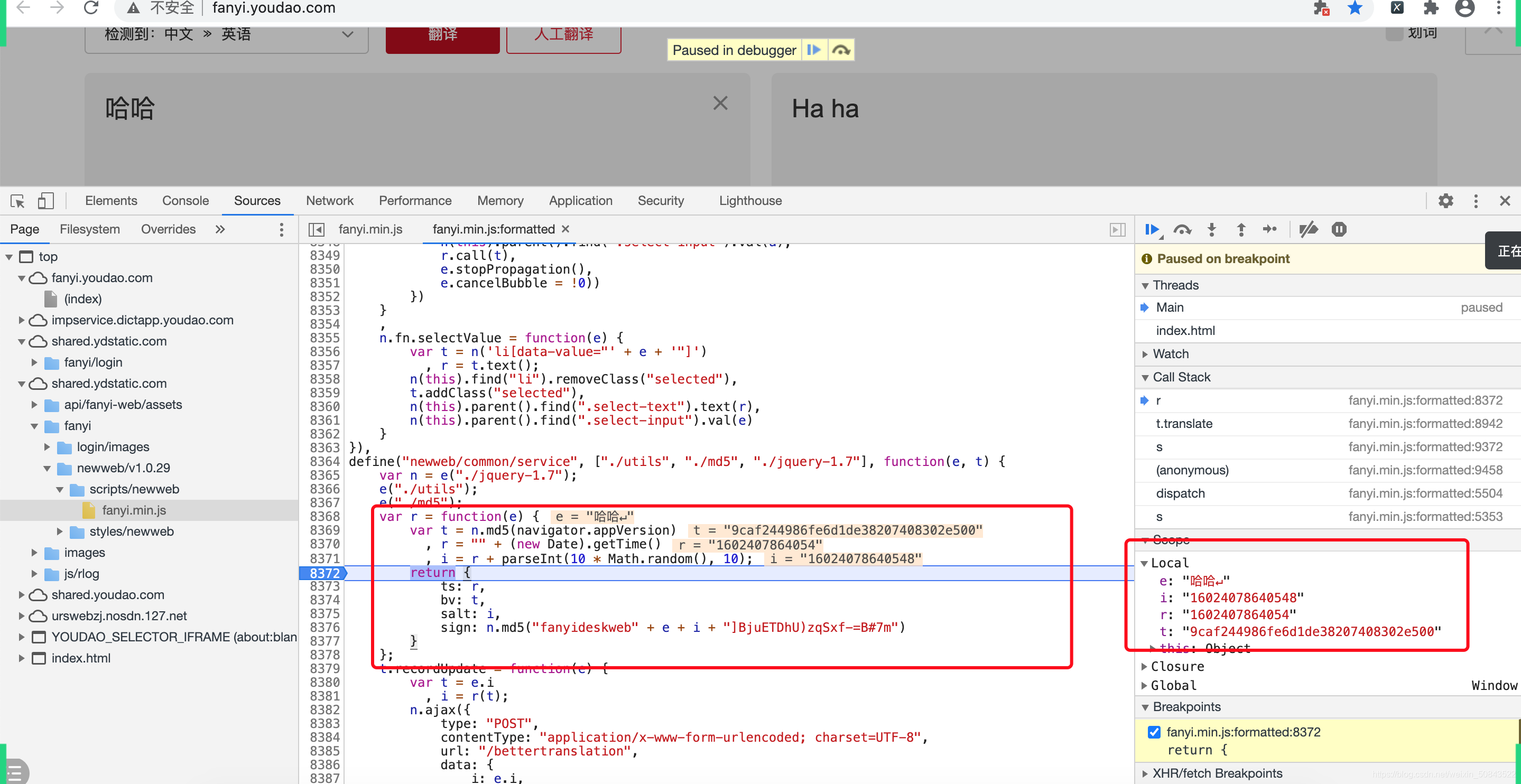Click line number 8372 breakpoint marker

(323, 573)
